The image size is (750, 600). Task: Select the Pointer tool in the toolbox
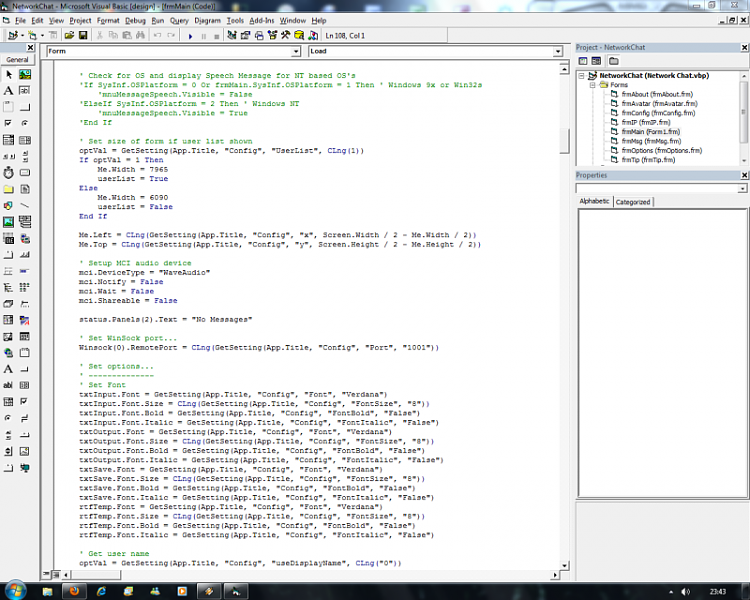(9, 75)
